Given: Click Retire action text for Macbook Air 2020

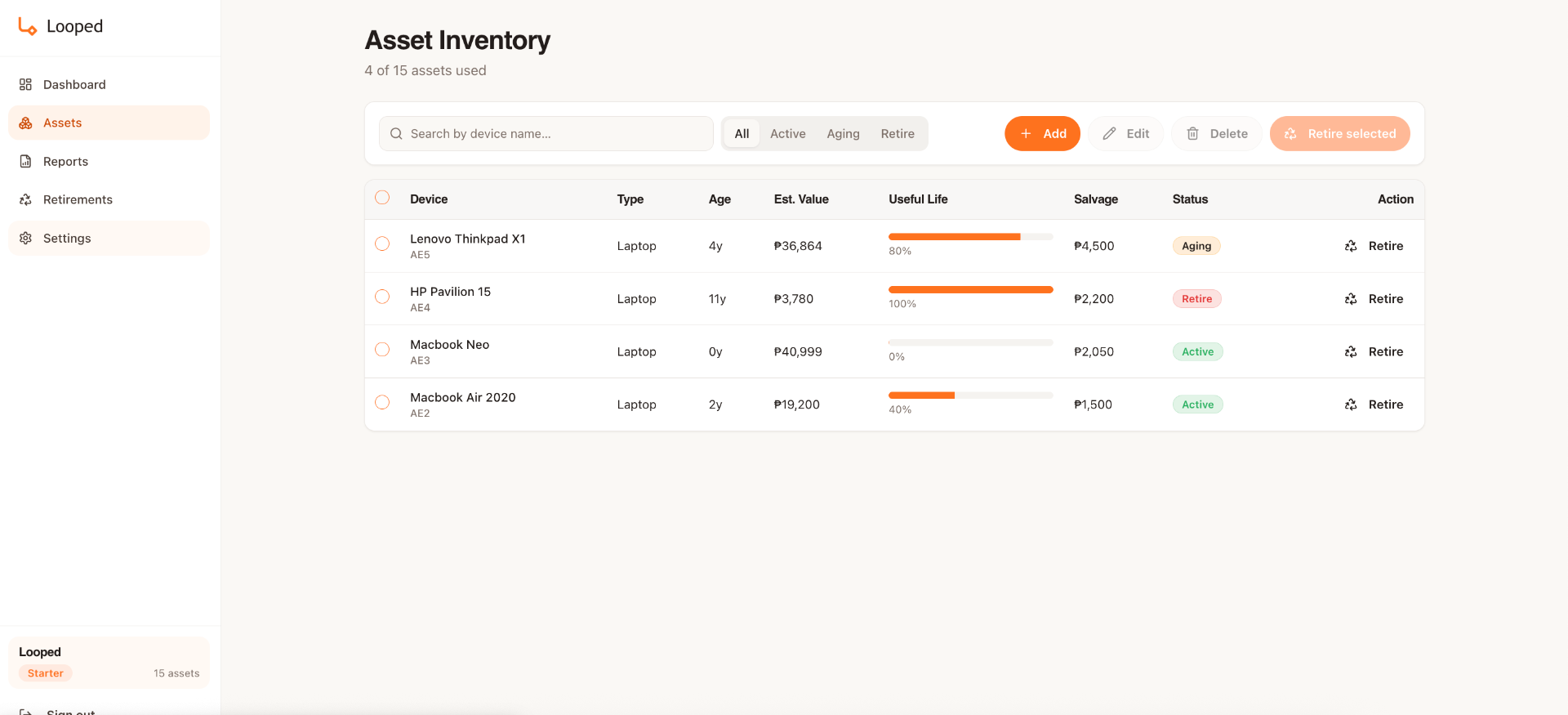Looking at the screenshot, I should 1386,404.
